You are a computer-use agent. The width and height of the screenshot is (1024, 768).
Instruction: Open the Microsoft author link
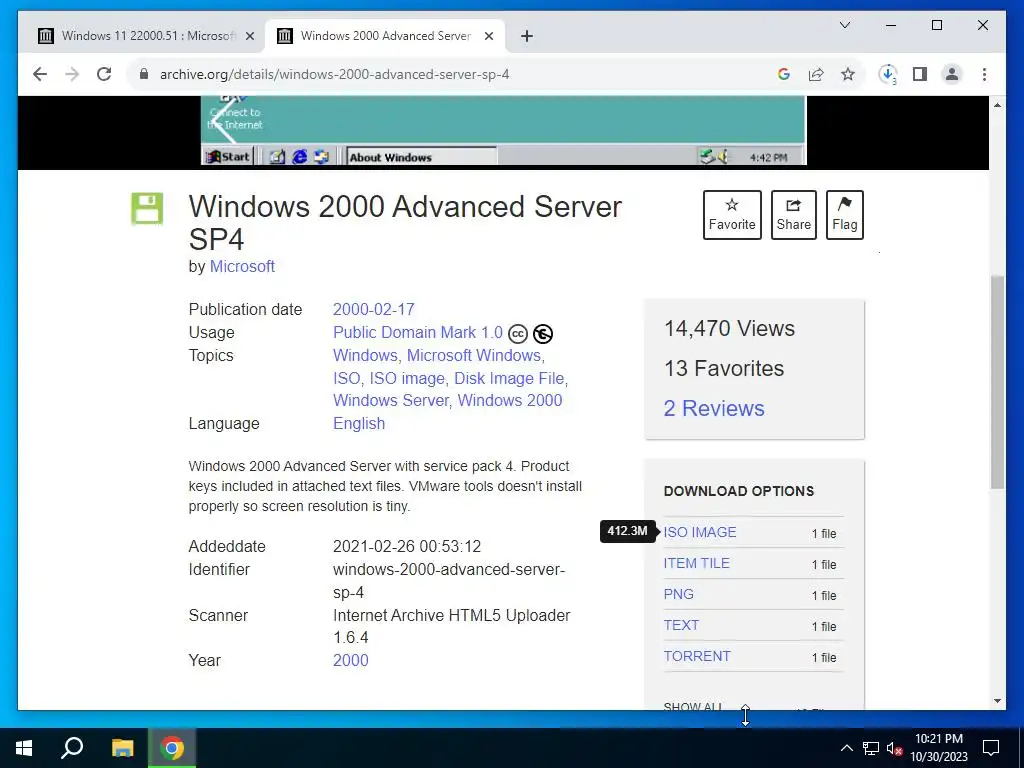coord(242,266)
